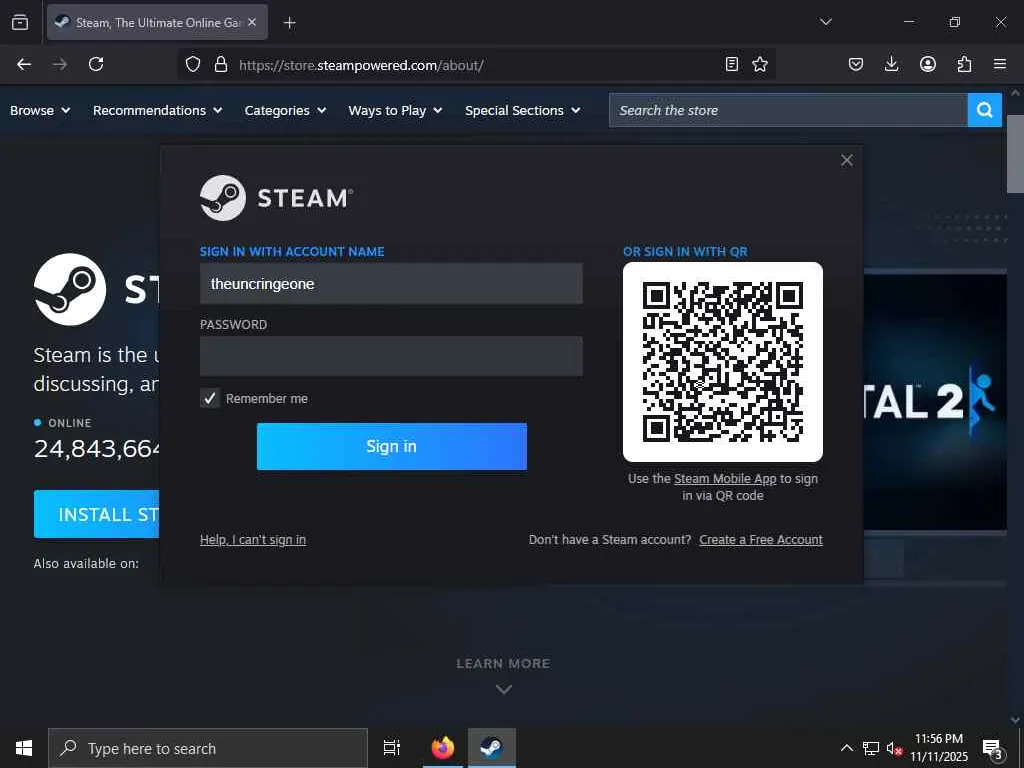Screen dimensions: 1024x768
Task: Click the store search magnifier button
Action: point(985,110)
